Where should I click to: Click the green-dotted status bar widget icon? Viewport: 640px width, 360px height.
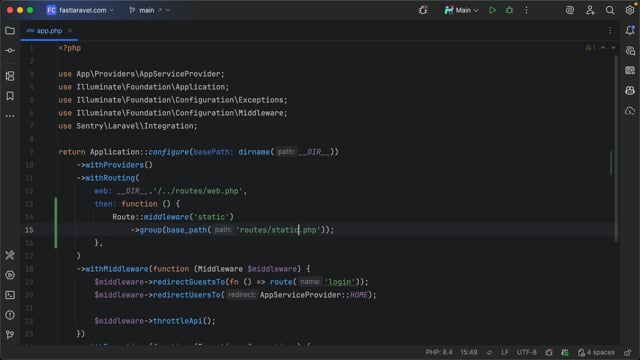point(565,352)
